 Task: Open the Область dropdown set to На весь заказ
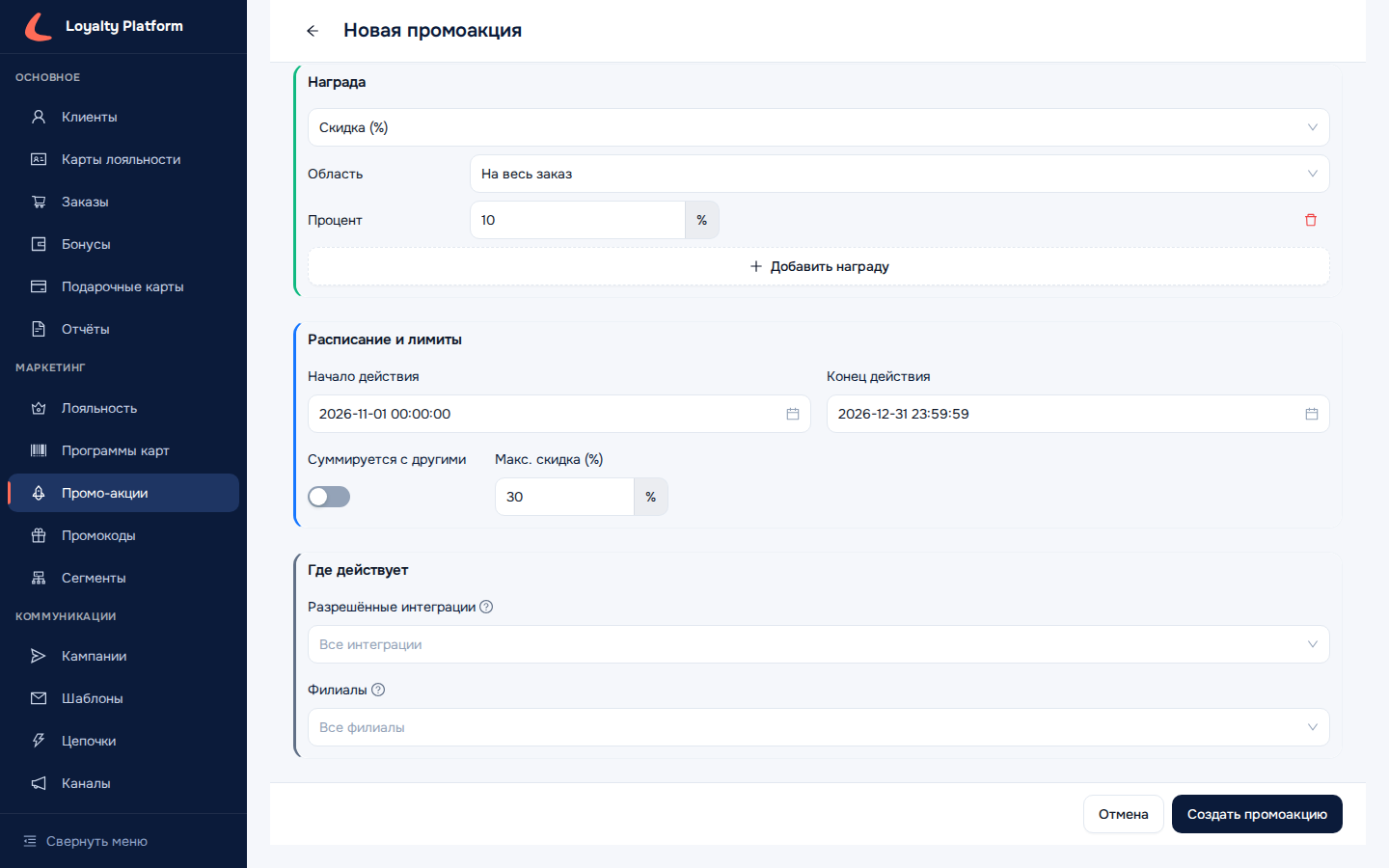(899, 174)
